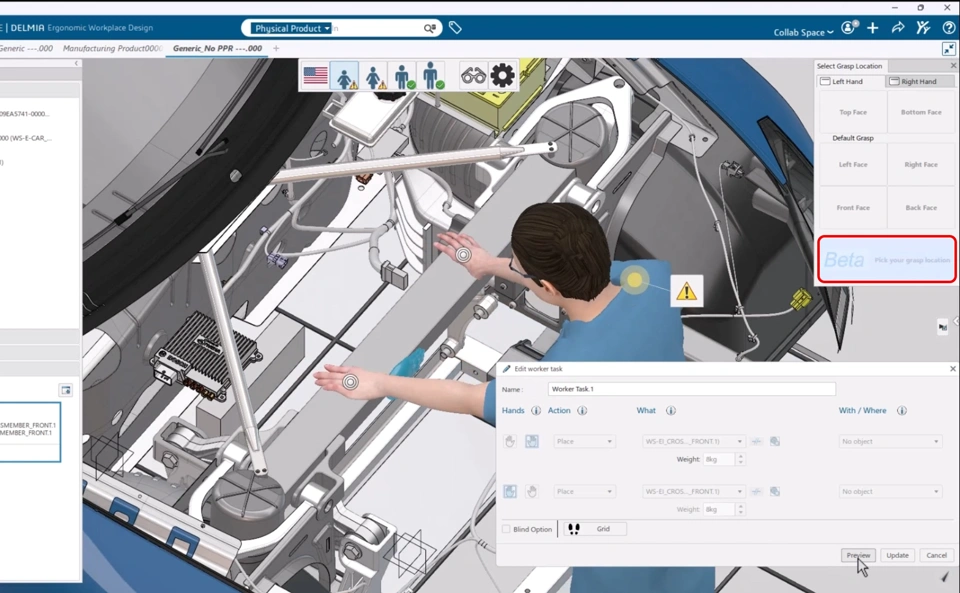Click the yellow warning triangle near the manikin's shoulder
The image size is (960, 593).
686,291
